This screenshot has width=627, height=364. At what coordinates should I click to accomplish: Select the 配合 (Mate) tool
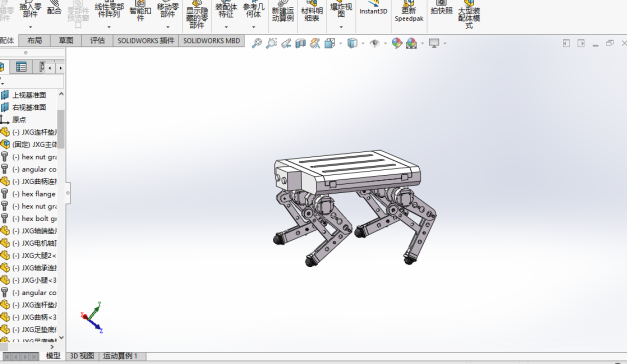[54, 9]
